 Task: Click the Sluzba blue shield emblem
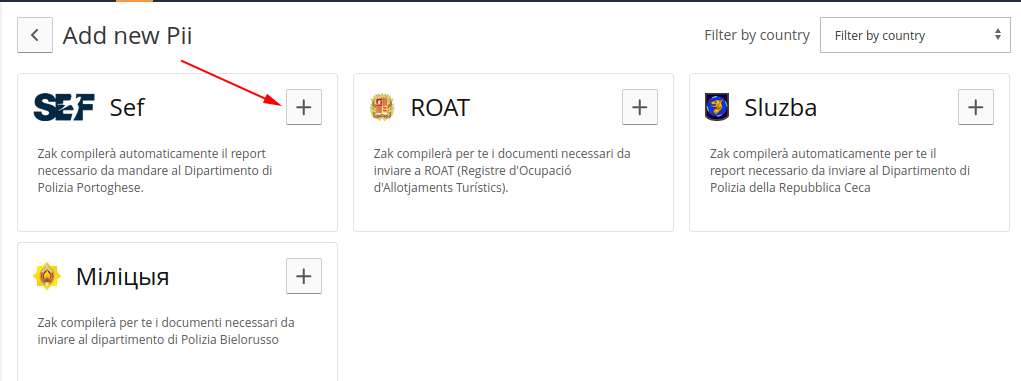pos(717,107)
